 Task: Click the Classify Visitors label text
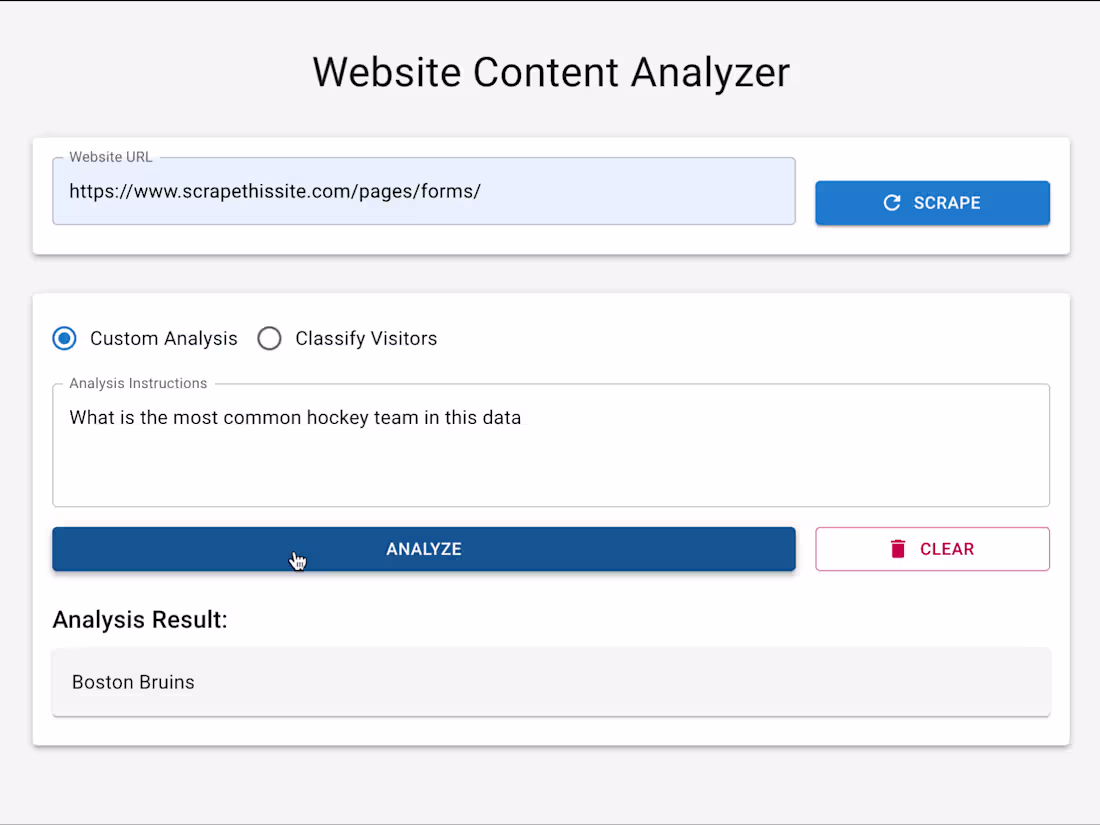pos(366,338)
